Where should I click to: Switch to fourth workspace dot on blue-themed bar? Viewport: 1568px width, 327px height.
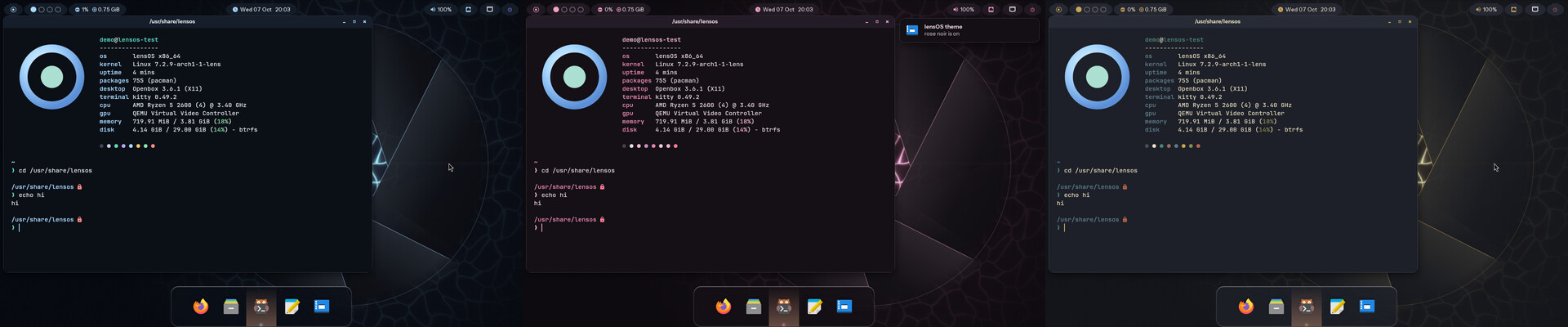(58, 10)
